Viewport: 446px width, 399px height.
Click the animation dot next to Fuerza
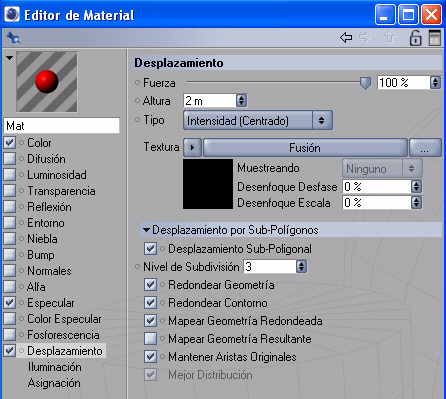click(137, 83)
